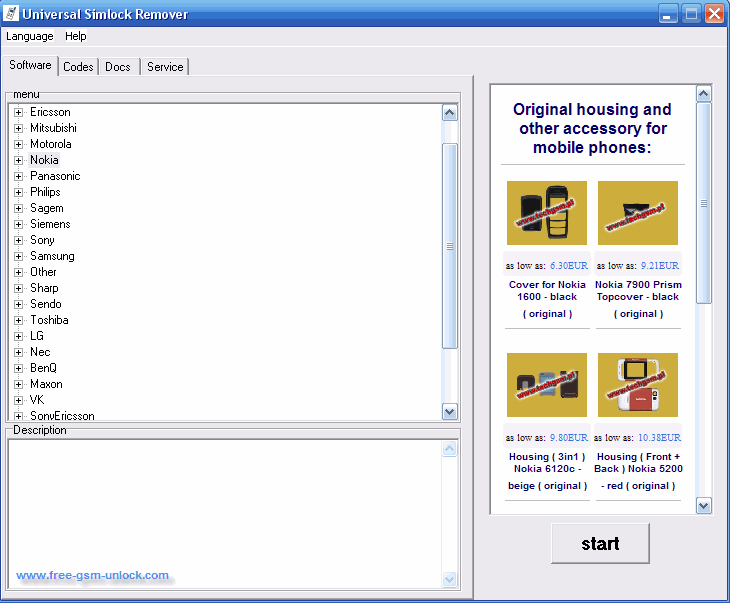Switch to the Codes tab

78,67
